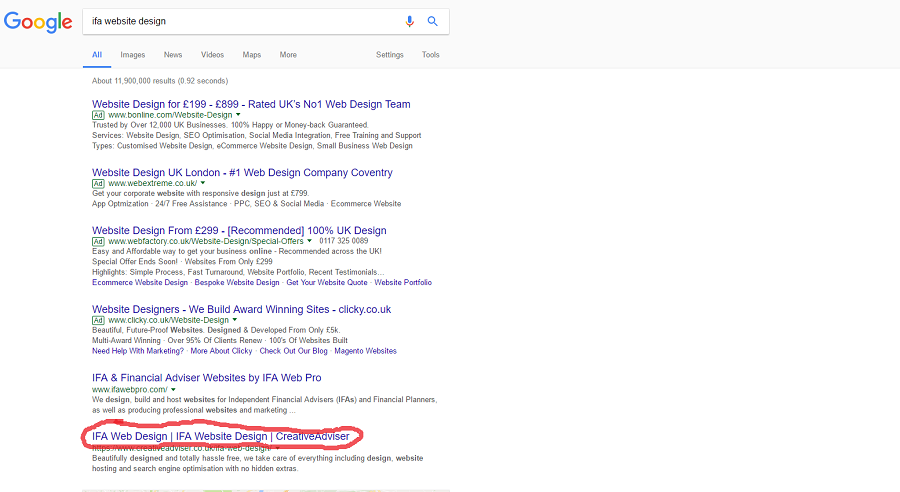Expand dropdown arrow next to webfactory.co.uk URL
This screenshot has width=900, height=492.
309,241
